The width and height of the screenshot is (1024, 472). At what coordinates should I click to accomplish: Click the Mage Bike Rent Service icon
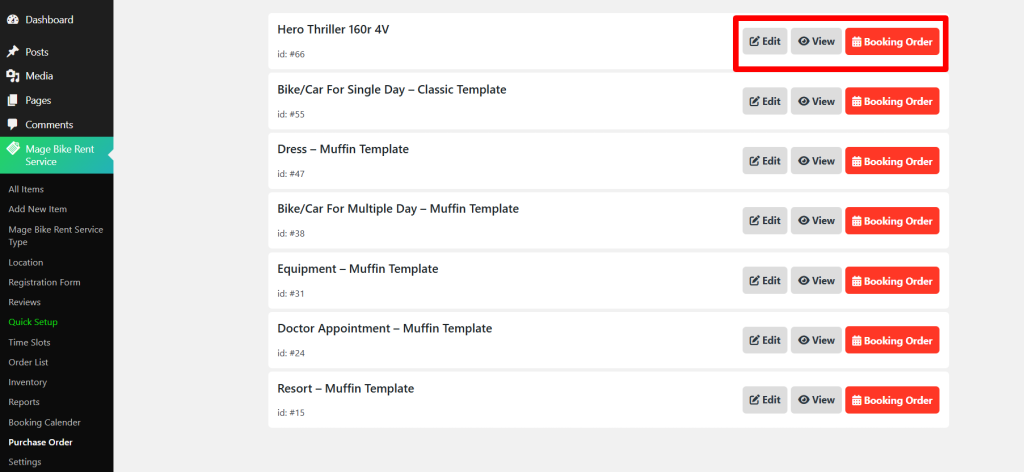(x=12, y=149)
